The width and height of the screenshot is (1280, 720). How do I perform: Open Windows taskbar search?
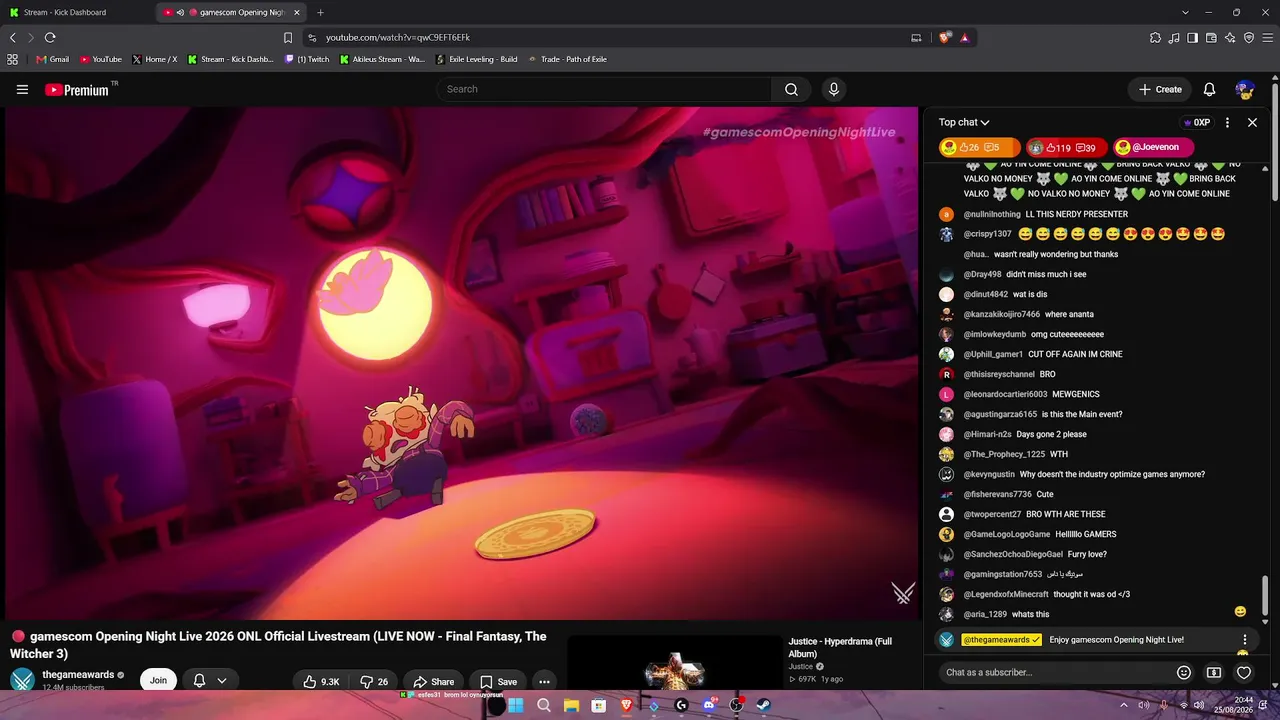[544, 705]
